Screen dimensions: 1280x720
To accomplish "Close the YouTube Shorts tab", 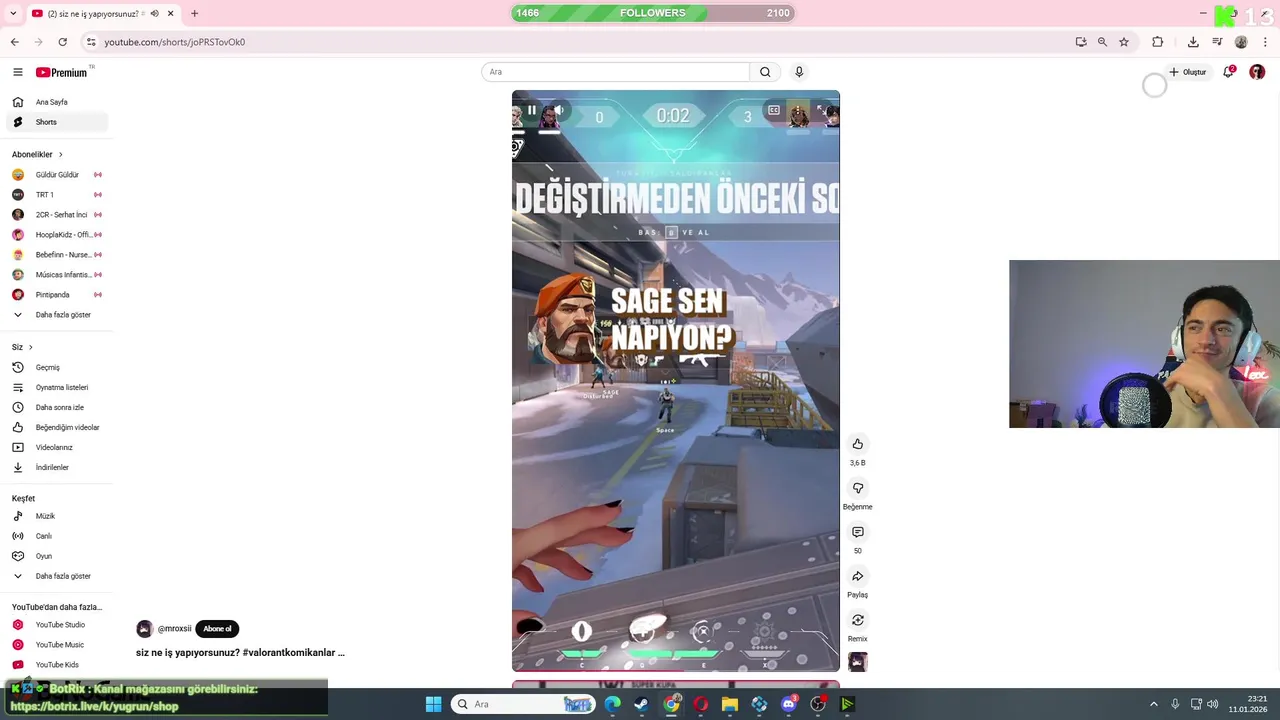I will point(170,14).
